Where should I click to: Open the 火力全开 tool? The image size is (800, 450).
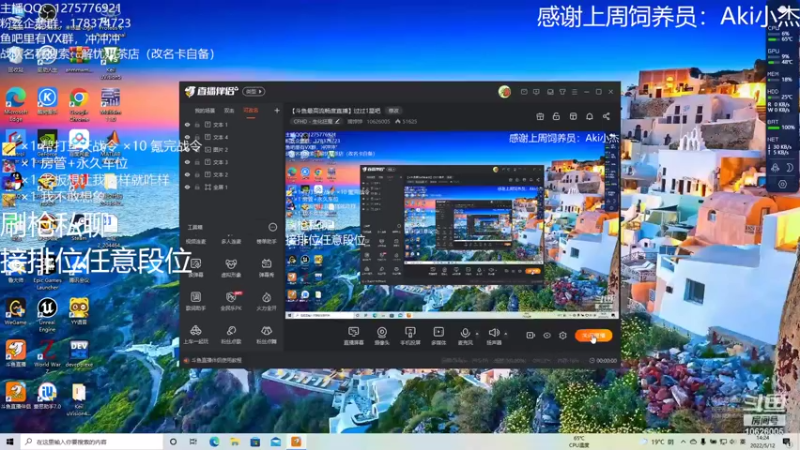[x=266, y=301]
